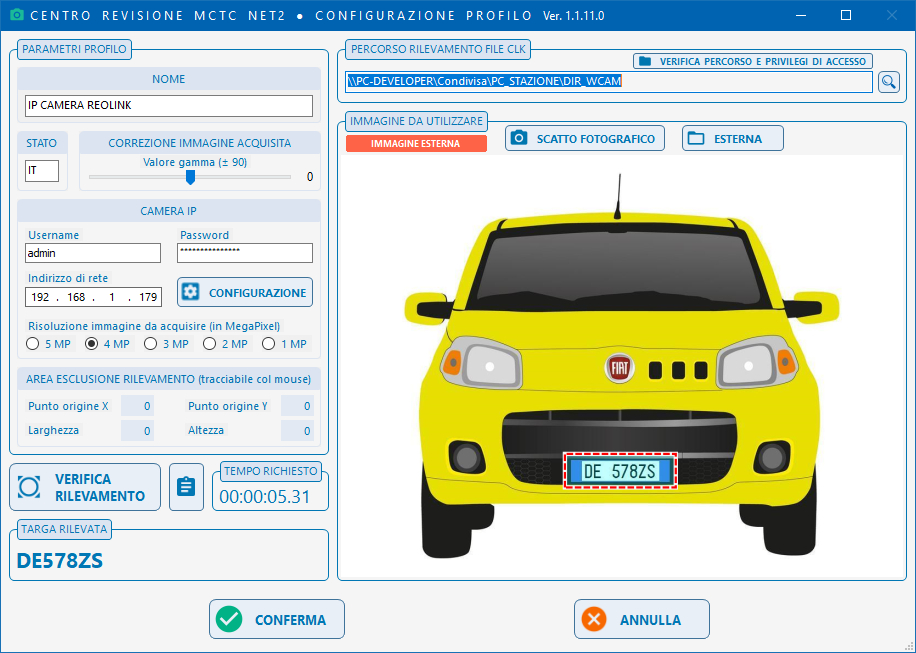This screenshot has width=916, height=653.
Task: Click the profile name field IP CAMERA REOLINK
Action: [168, 106]
